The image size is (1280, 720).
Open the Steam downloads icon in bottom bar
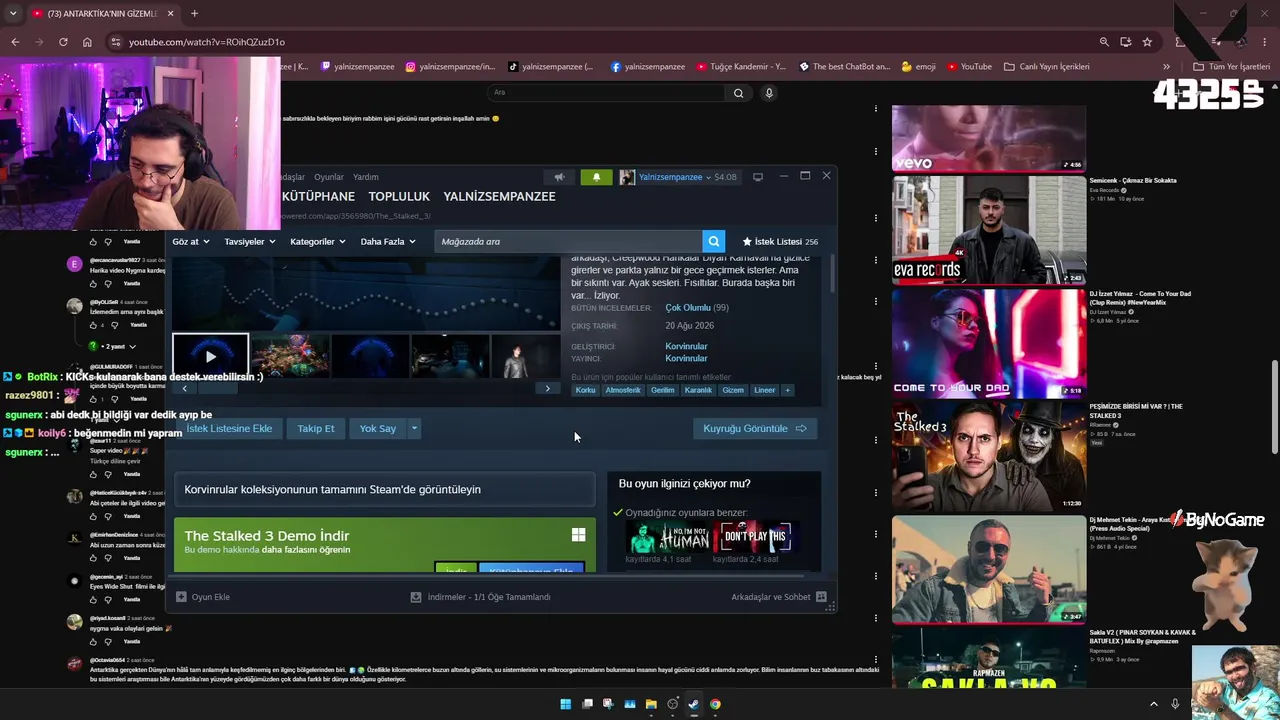click(x=416, y=597)
